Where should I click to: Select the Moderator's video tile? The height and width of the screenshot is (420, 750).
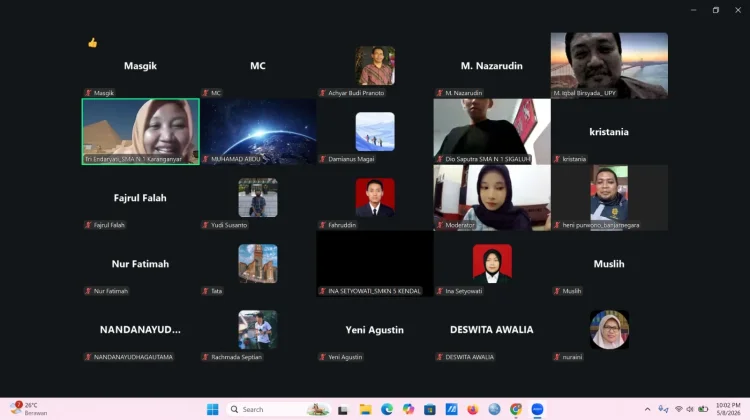tap(492, 198)
